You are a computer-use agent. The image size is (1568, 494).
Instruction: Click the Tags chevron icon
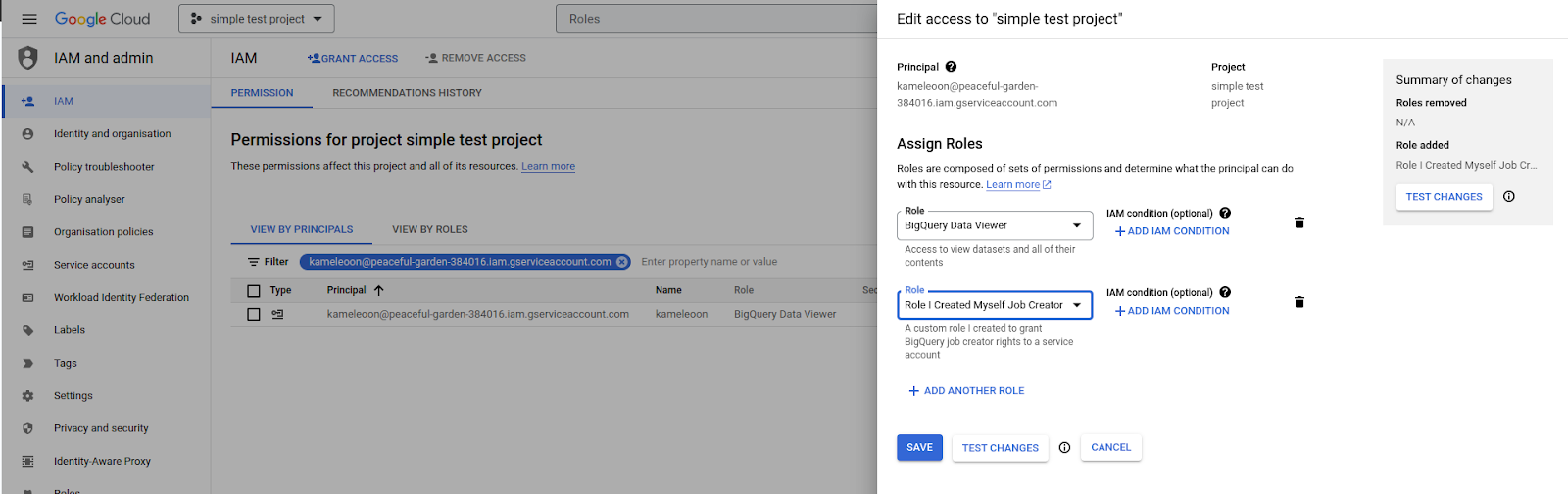click(27, 363)
